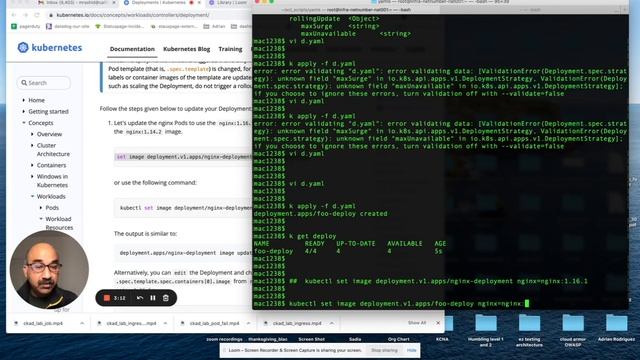This screenshot has height=360, width=640.
Task: Hide the Loom sharing notice
Action: [411, 350]
